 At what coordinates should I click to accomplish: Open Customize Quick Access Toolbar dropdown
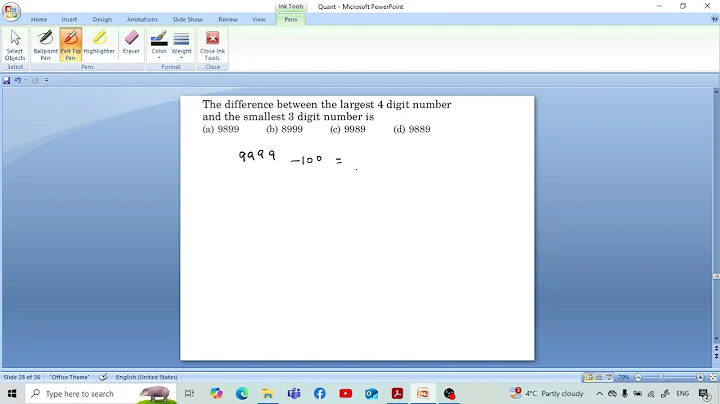click(x=46, y=80)
